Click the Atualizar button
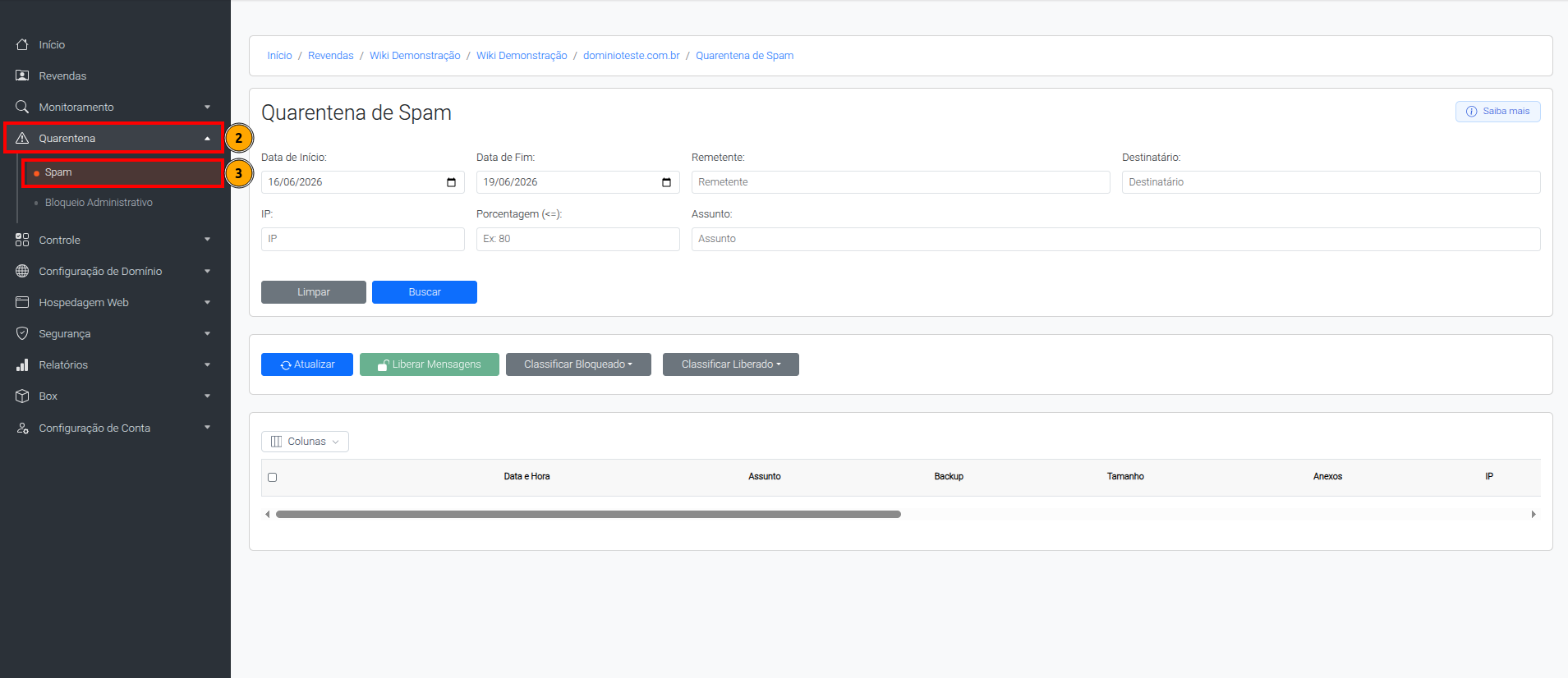The image size is (1568, 678). 307,364
